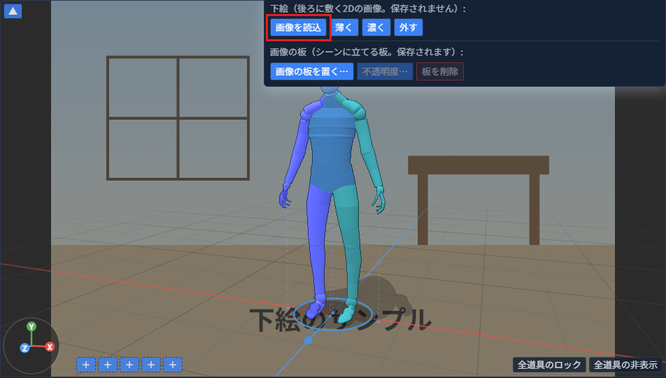Click the 画像を読込 button
Viewport: 666px width, 378px height.
coord(298,28)
